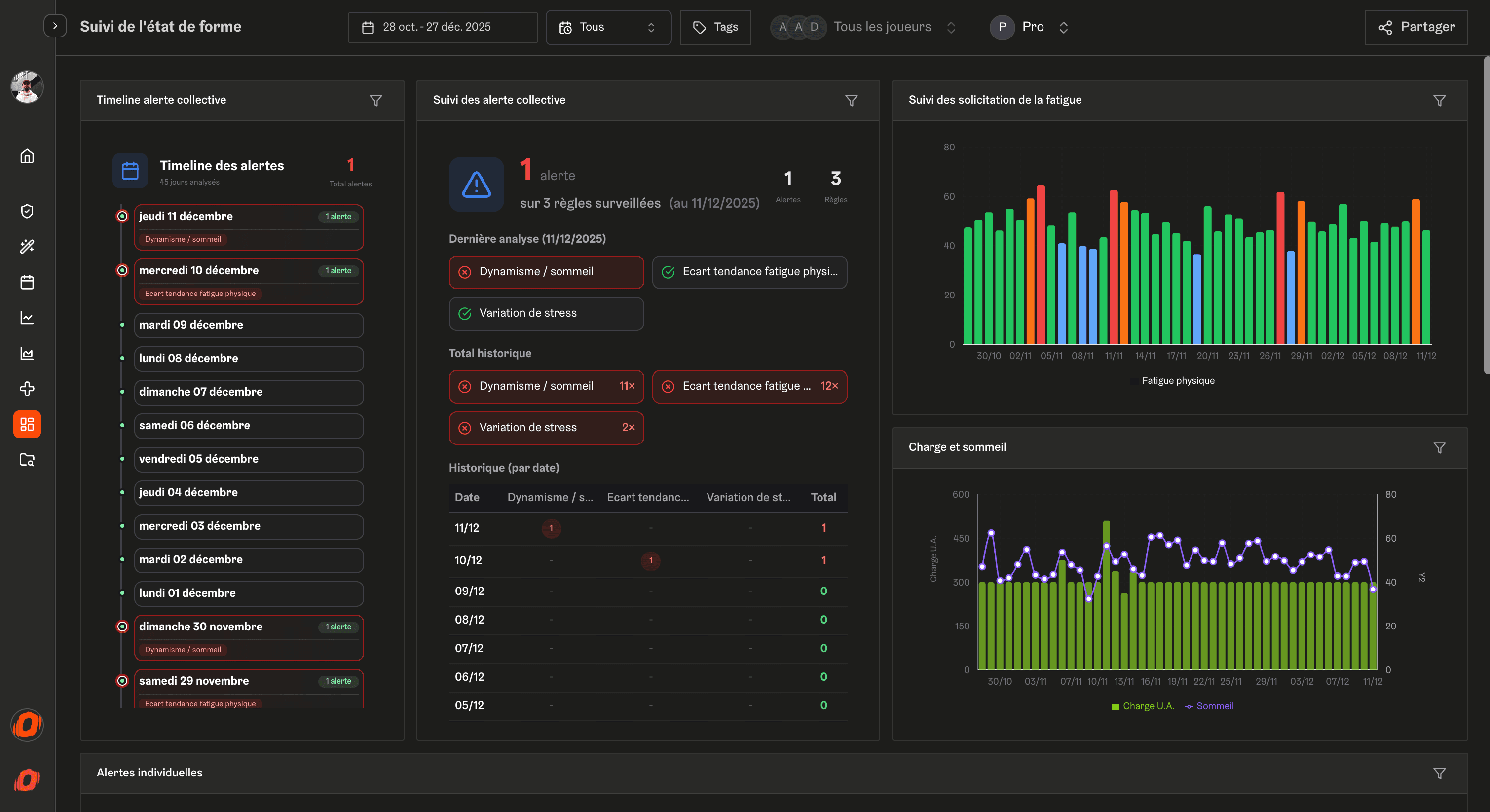1490x812 pixels.
Task: Open the calendar sidebar icon
Action: [x=27, y=282]
